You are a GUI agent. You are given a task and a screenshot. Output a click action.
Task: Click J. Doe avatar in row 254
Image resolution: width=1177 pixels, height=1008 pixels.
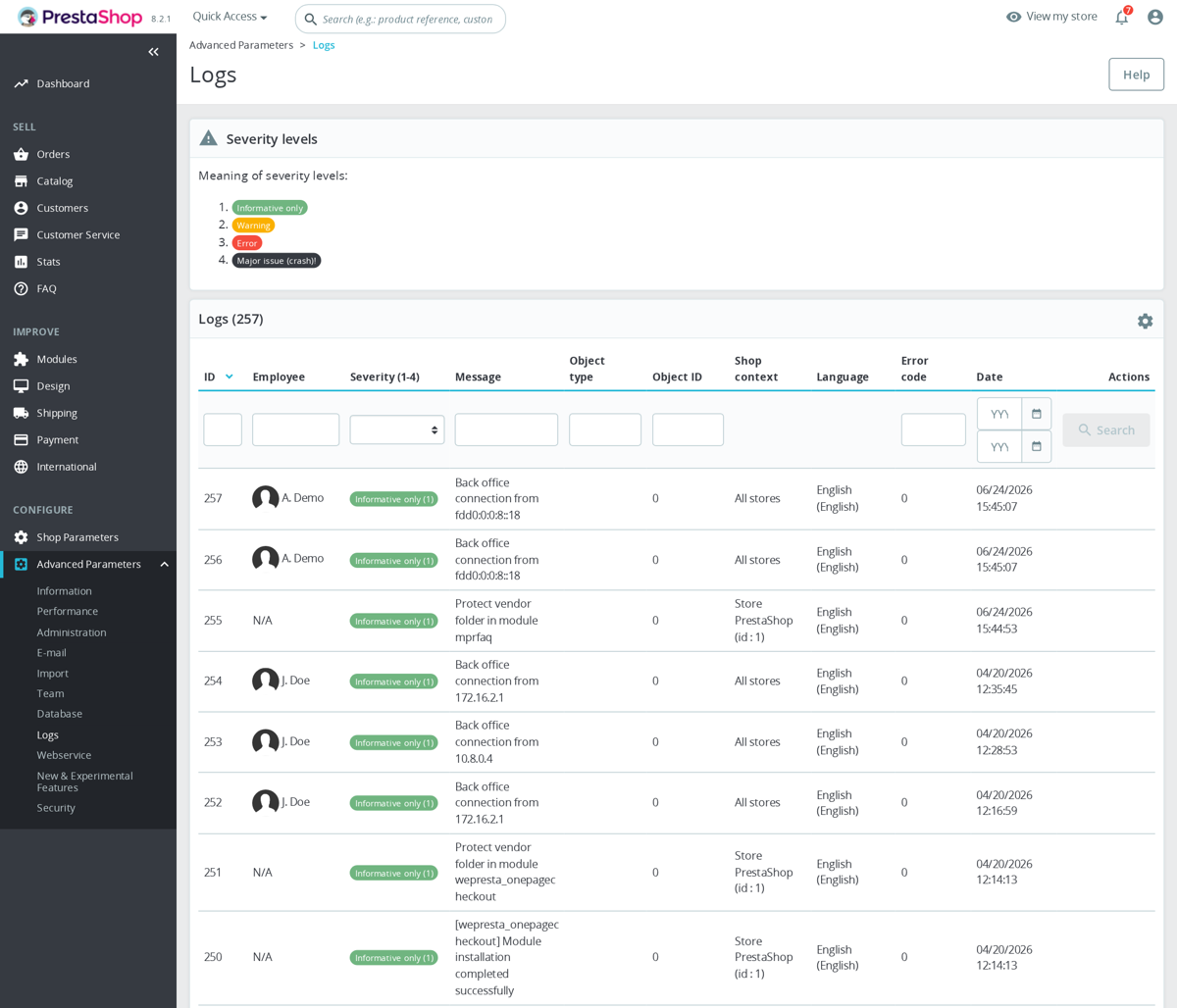tap(265, 680)
